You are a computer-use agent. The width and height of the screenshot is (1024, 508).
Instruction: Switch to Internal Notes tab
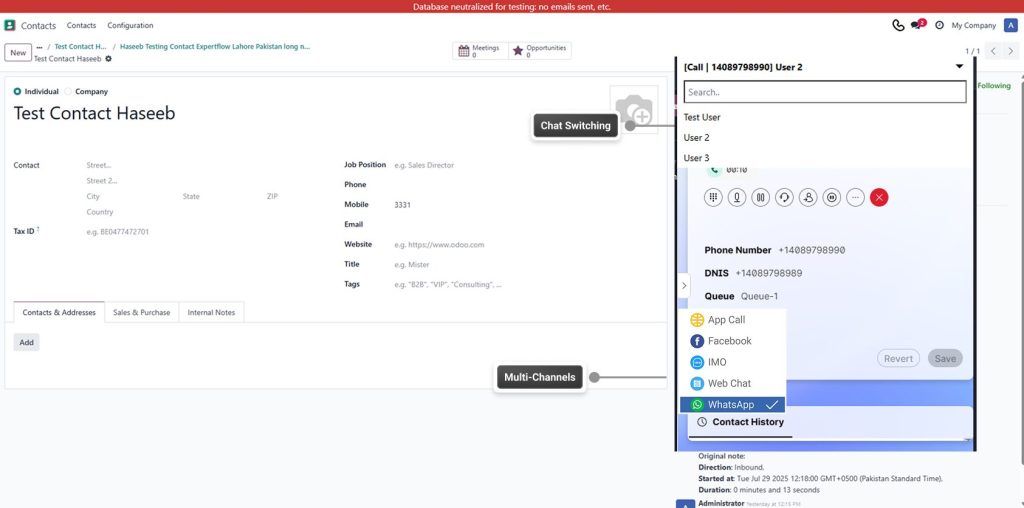211,312
